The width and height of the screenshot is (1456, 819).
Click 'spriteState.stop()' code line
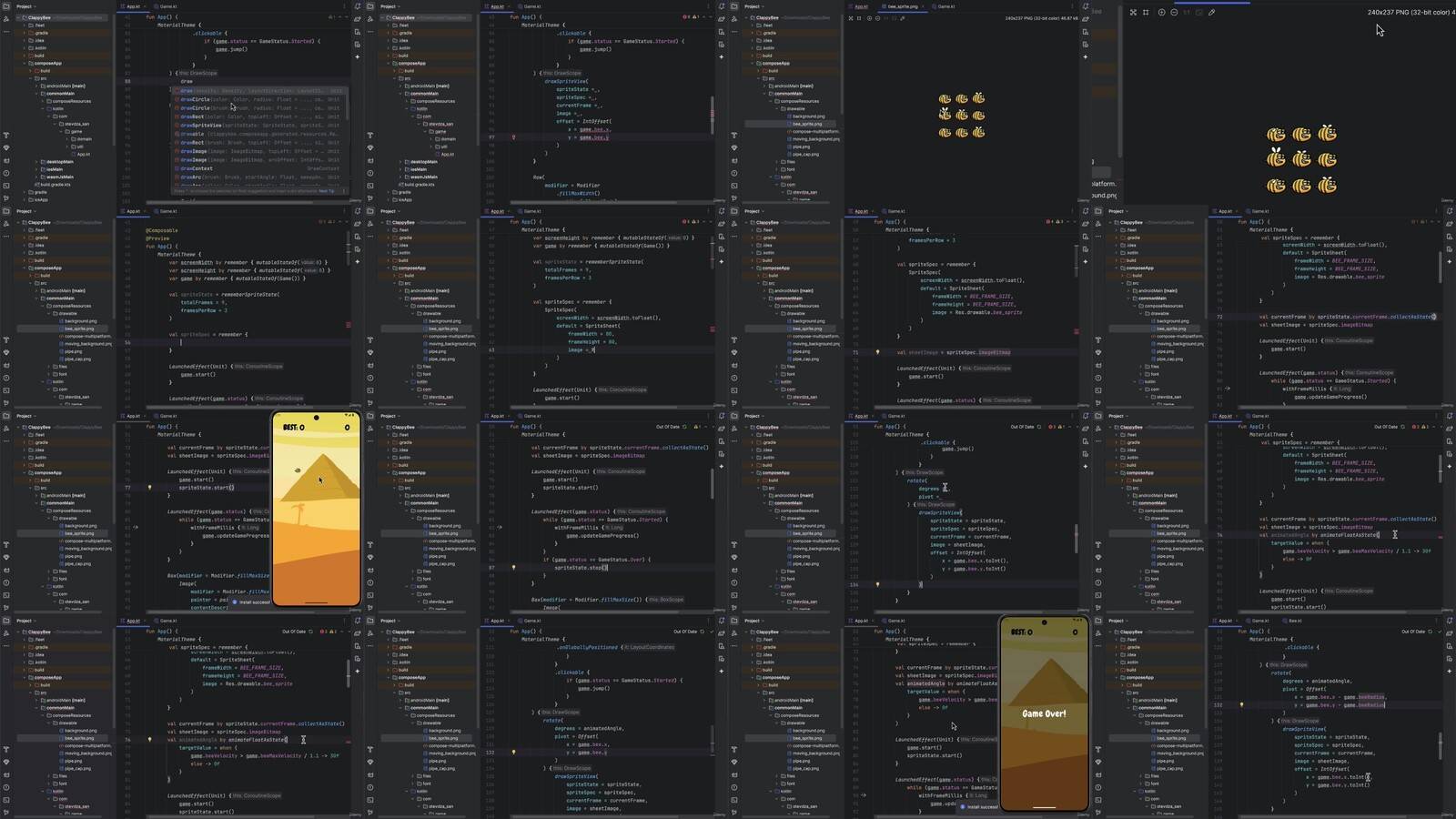pos(581,568)
